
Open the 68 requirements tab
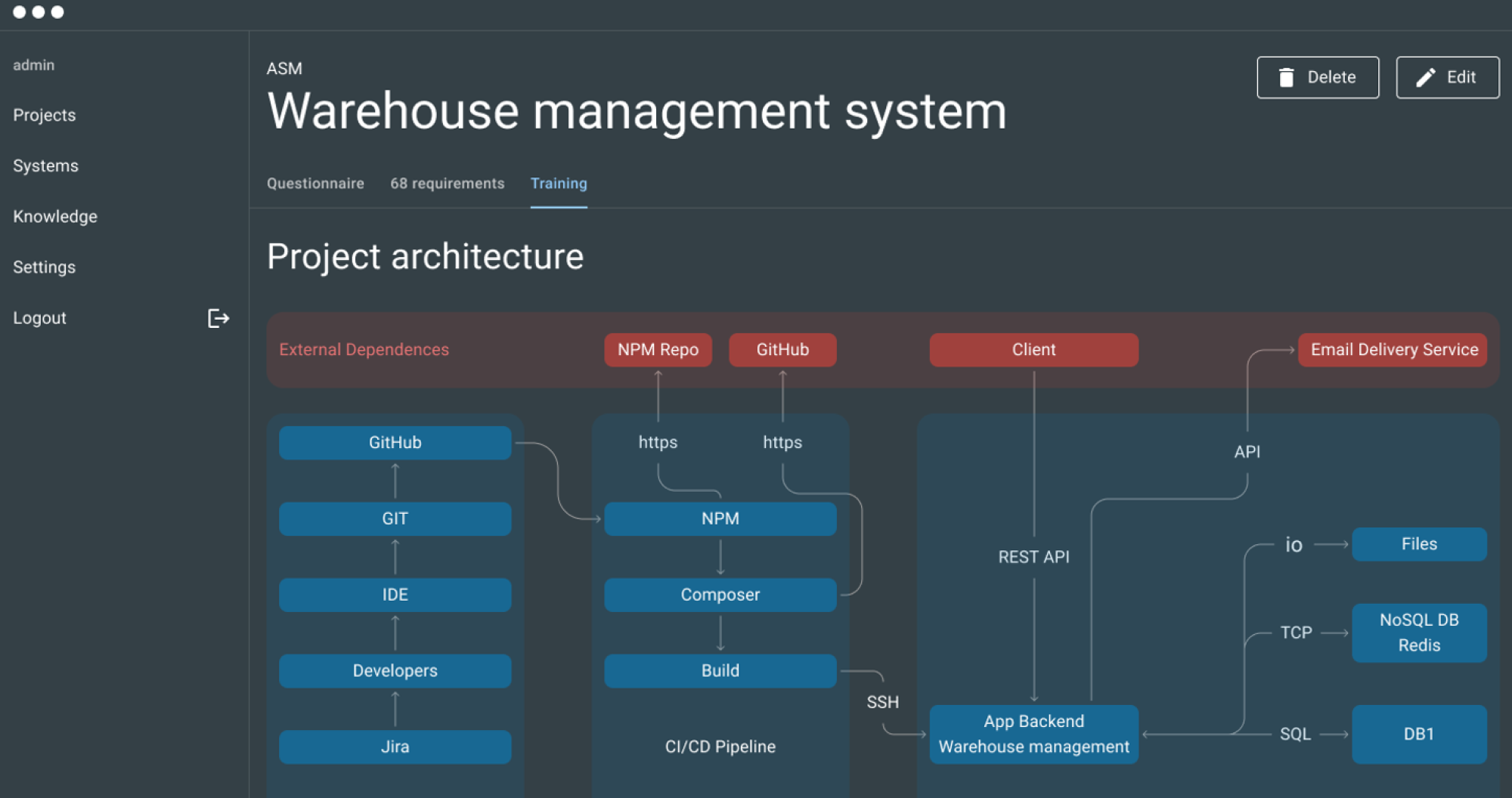pos(447,184)
